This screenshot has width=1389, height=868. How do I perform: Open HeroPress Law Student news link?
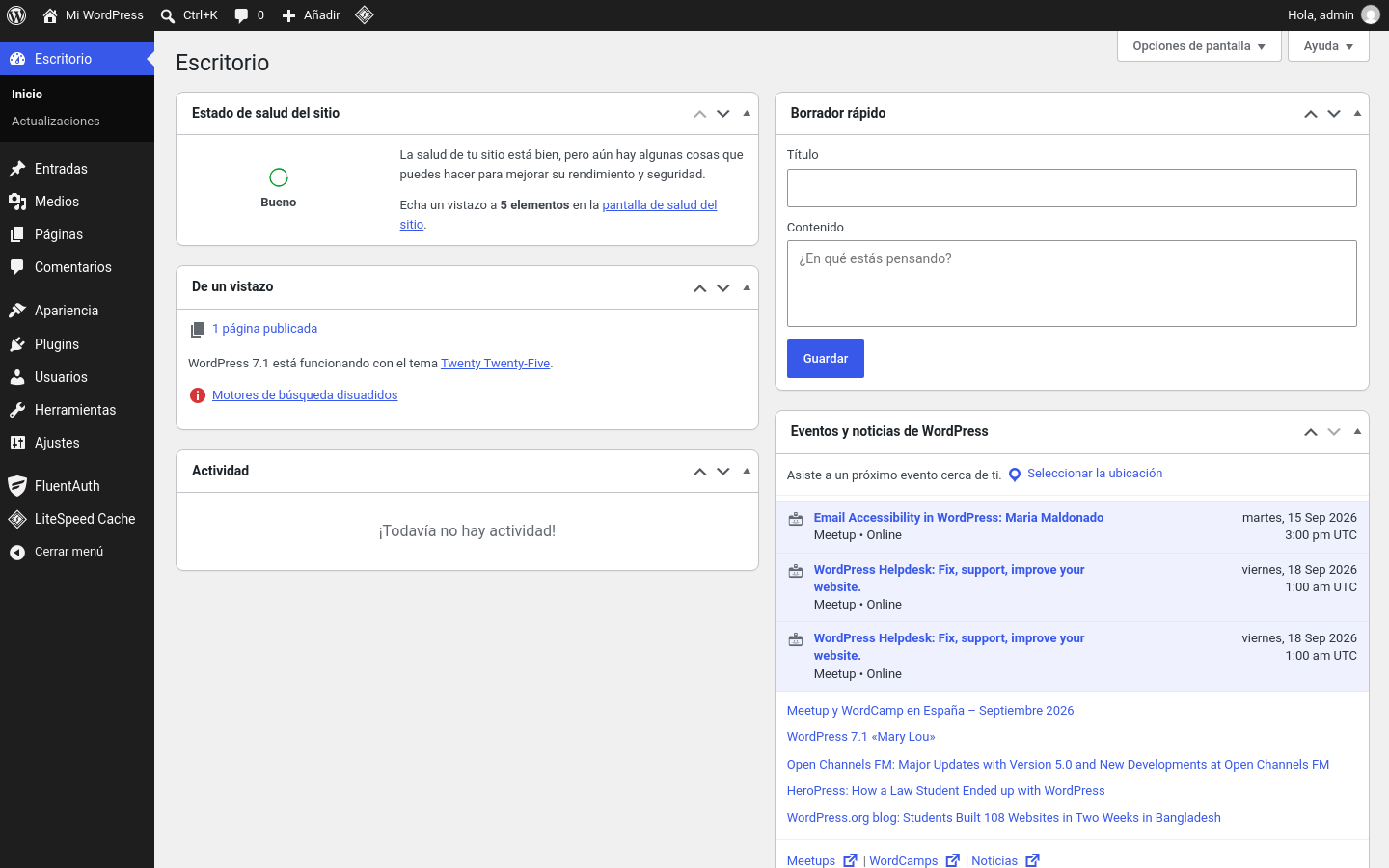(946, 791)
